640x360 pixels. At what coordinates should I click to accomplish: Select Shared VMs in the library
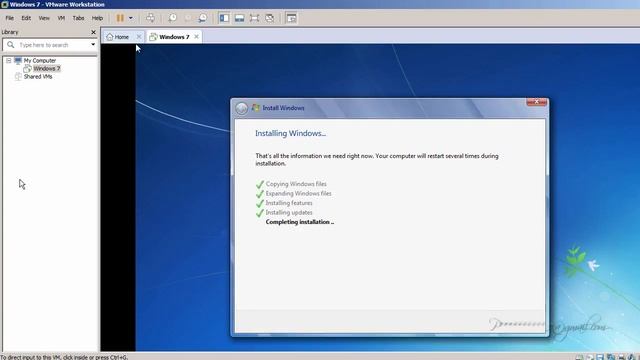(x=38, y=77)
